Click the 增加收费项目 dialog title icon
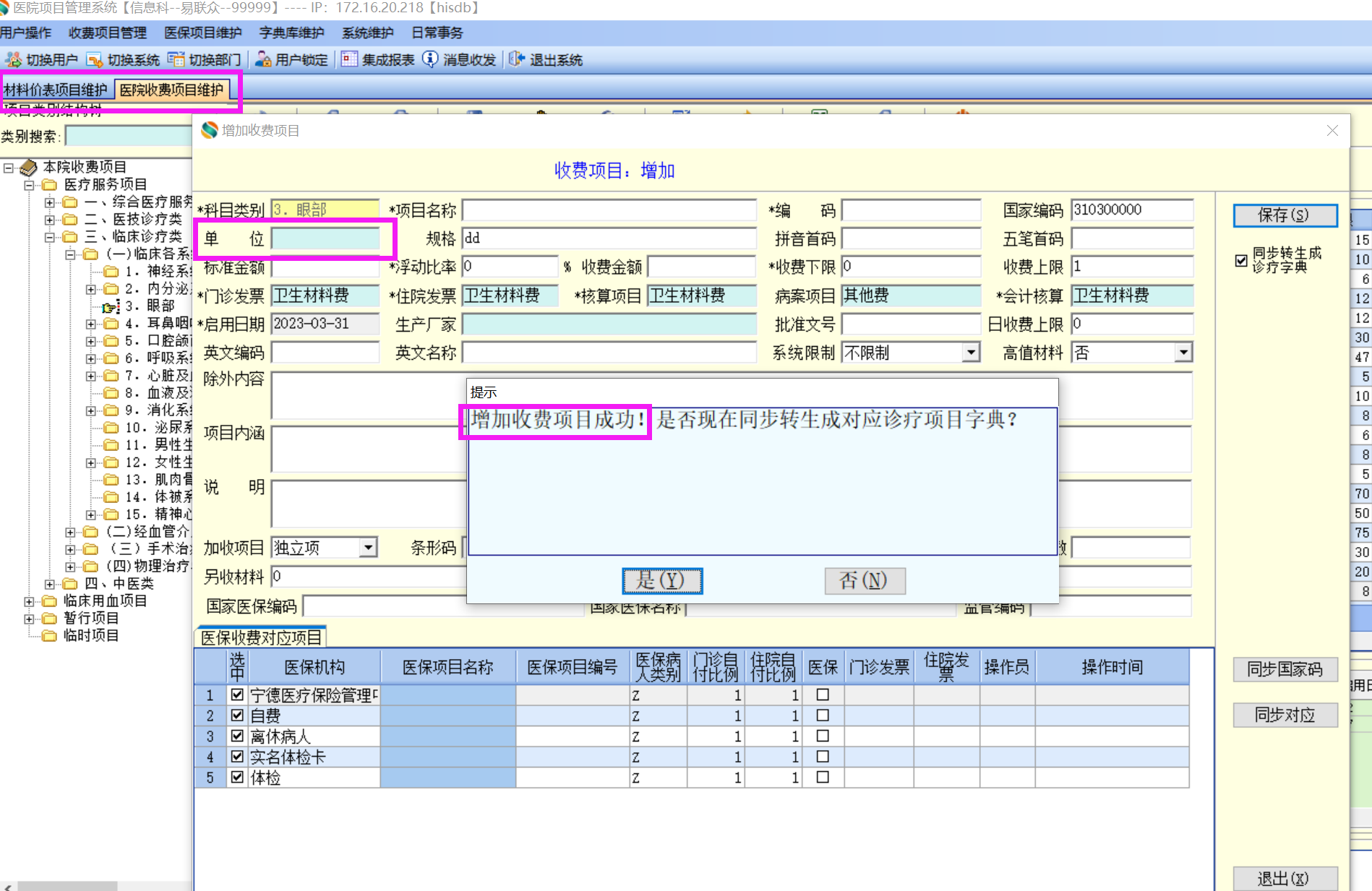Screen dimensions: 1372x891 (x=210, y=130)
